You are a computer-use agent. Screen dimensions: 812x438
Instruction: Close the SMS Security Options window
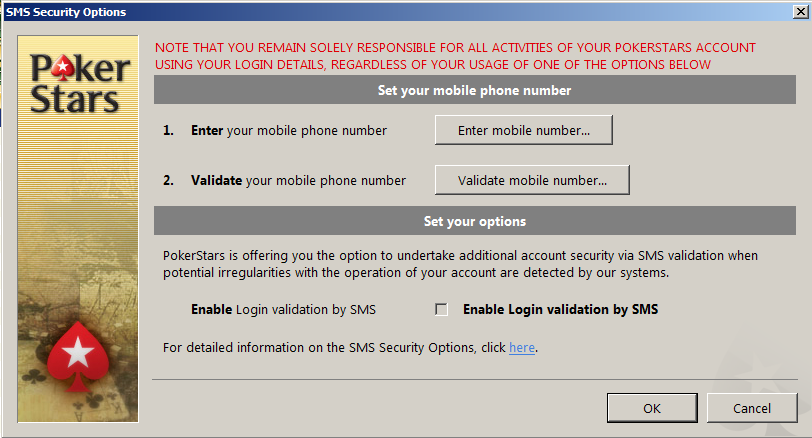[801, 11]
